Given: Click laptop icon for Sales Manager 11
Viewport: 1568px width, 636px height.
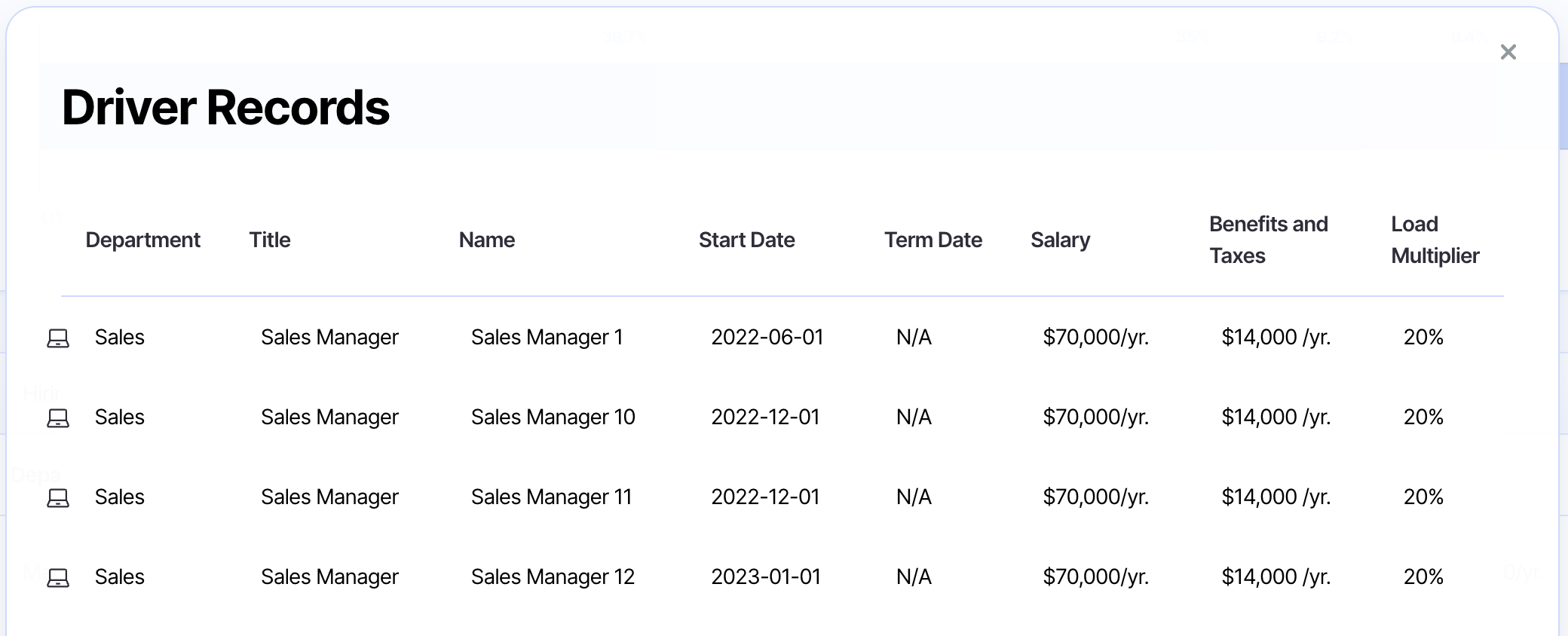Looking at the screenshot, I should point(58,498).
